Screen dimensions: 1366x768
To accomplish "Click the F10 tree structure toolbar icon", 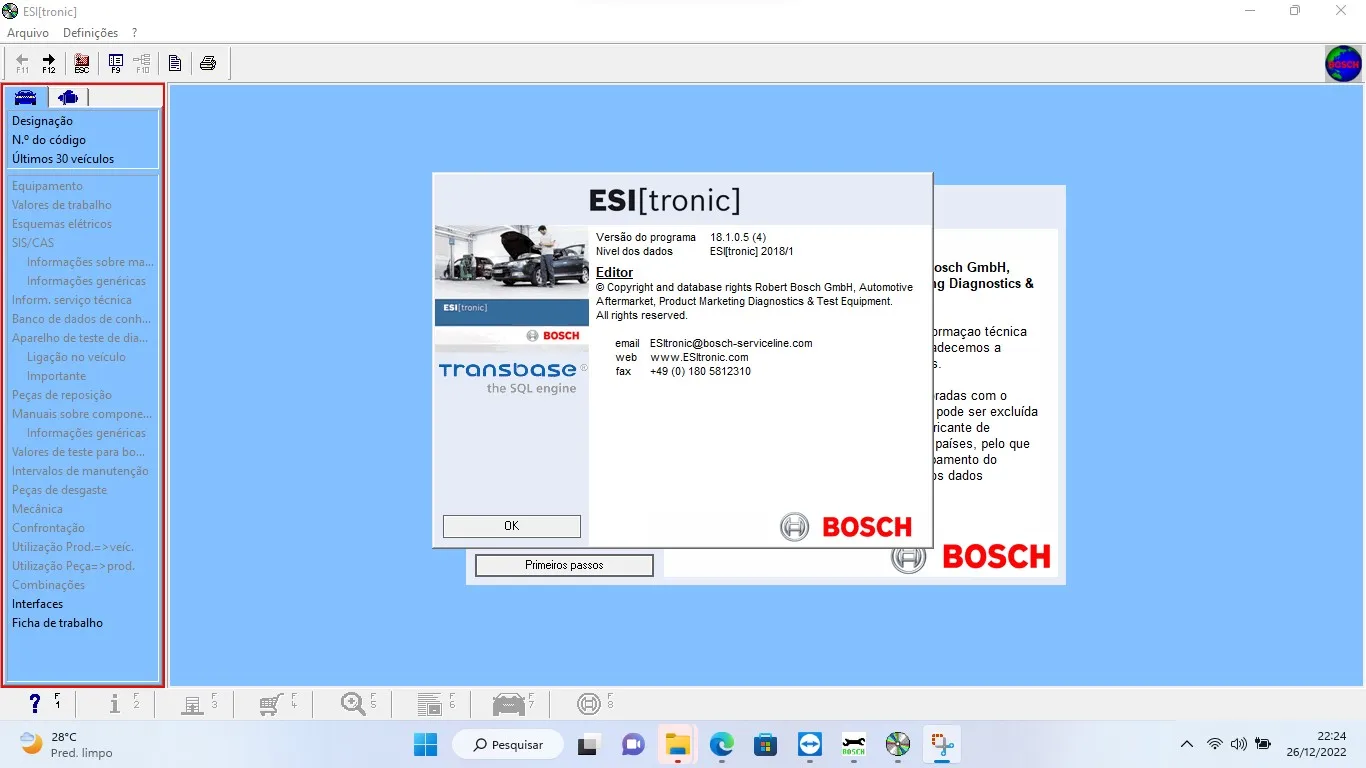I will click(x=142, y=64).
